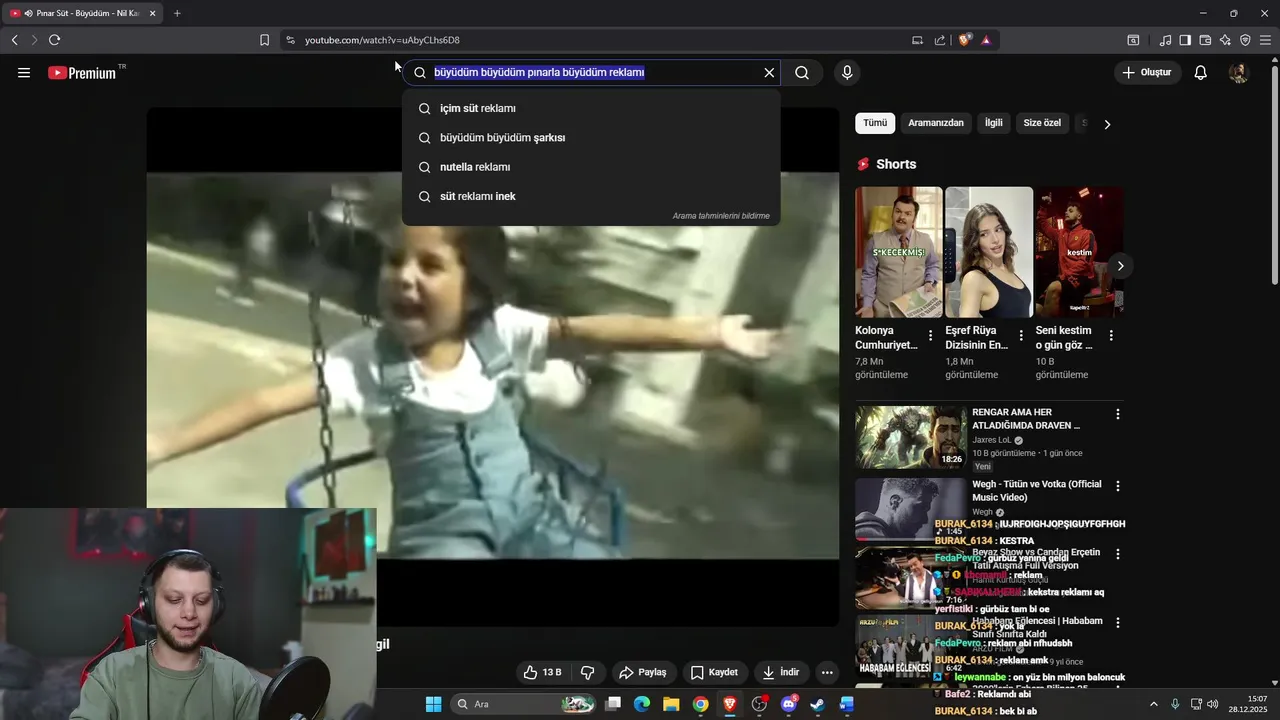Submit search with the magnifier button
1280x720 pixels.
click(x=802, y=72)
